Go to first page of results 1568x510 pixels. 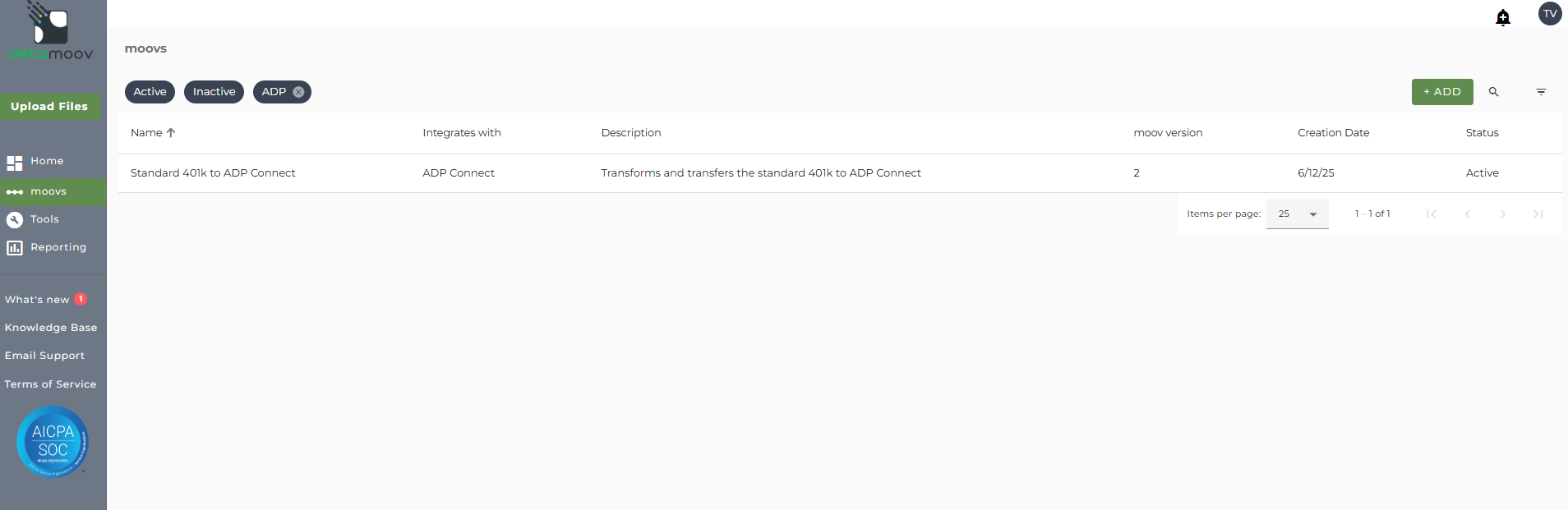point(1432,214)
